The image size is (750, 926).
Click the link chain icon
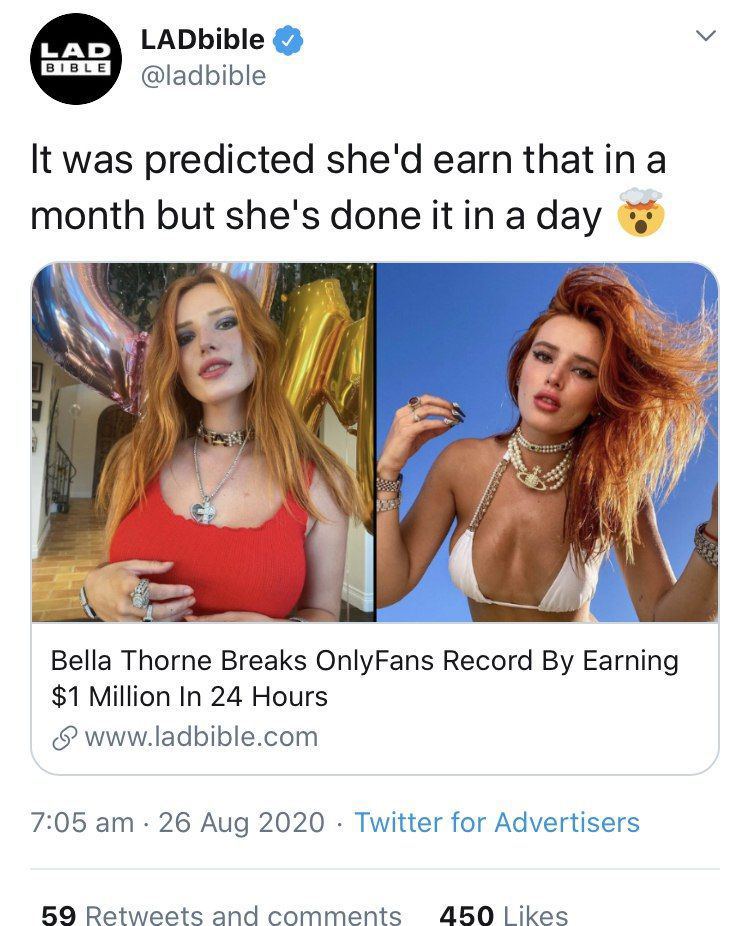[x=64, y=738]
